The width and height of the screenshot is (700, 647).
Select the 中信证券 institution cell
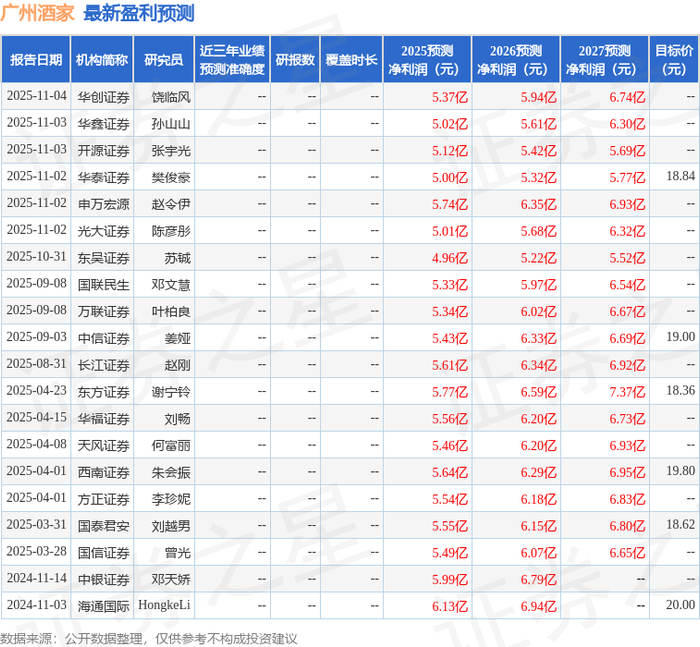click(104, 338)
